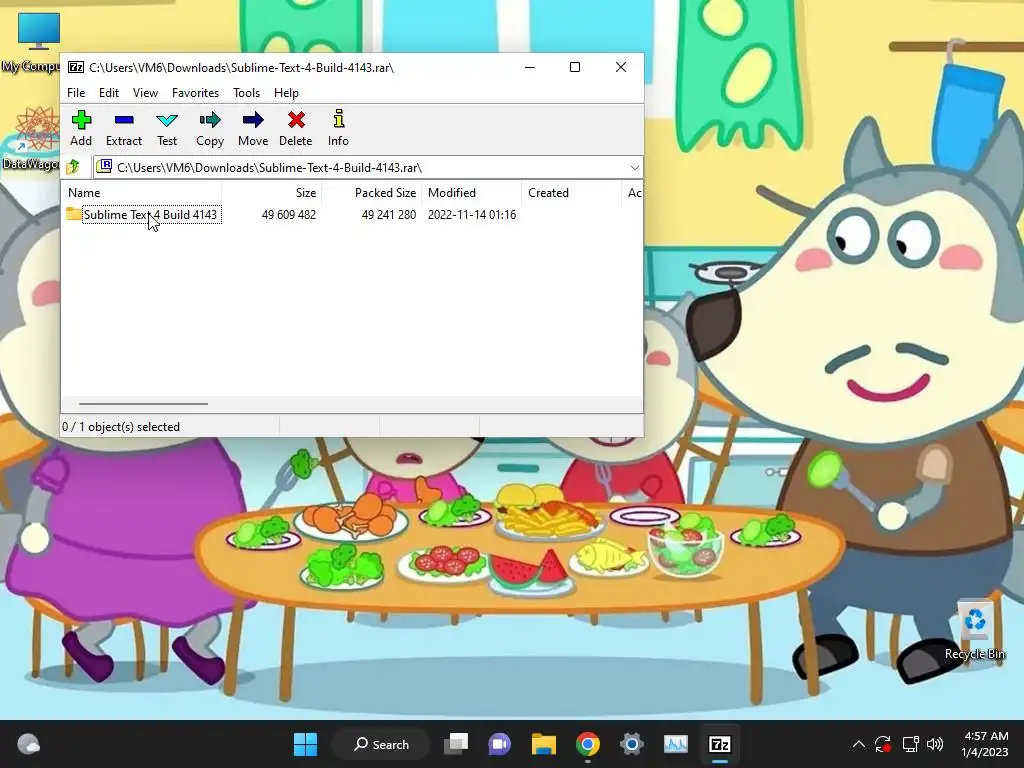Open File Explorer from the taskbar

[543, 744]
